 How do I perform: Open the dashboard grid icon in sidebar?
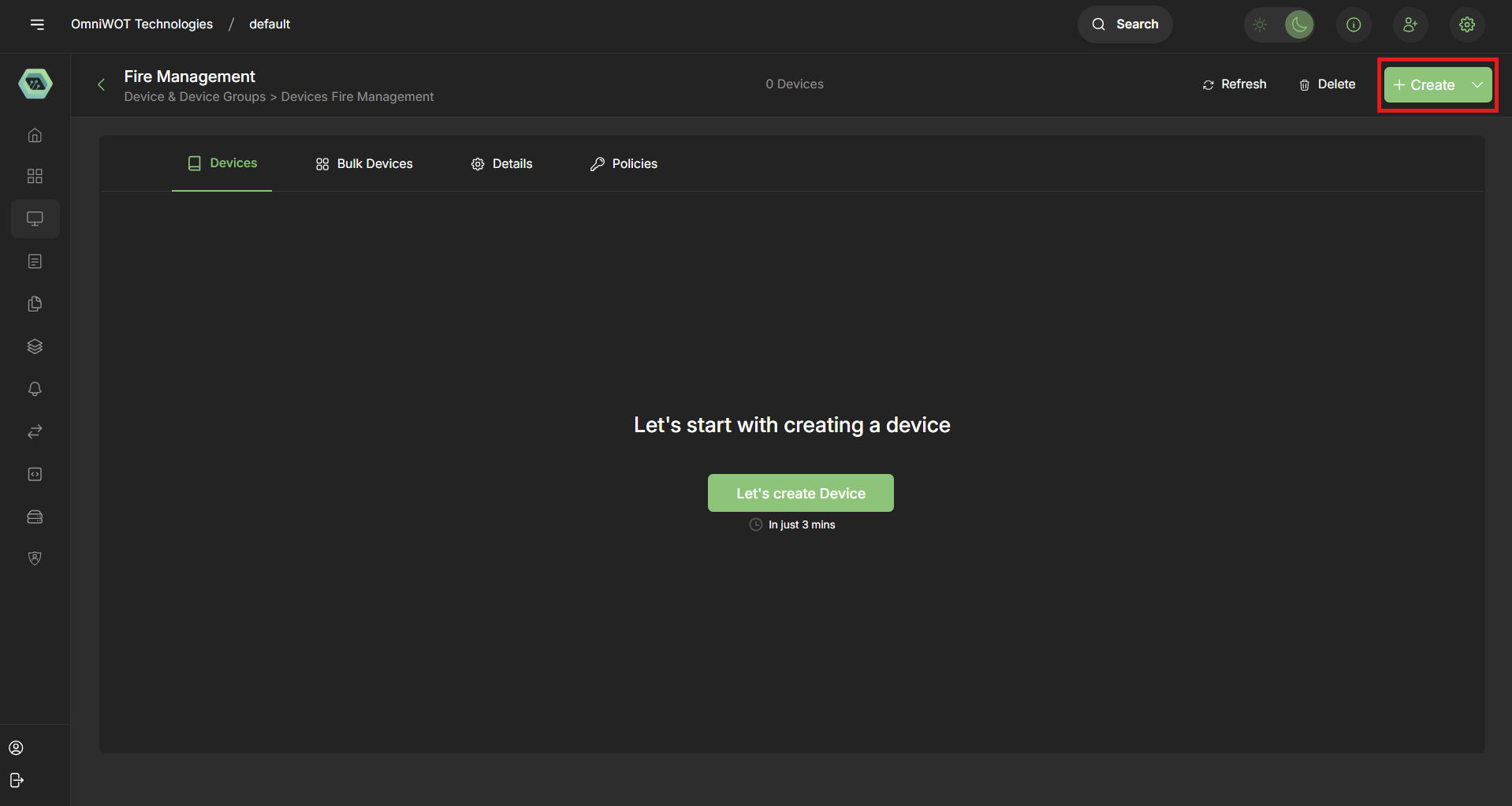point(35,176)
